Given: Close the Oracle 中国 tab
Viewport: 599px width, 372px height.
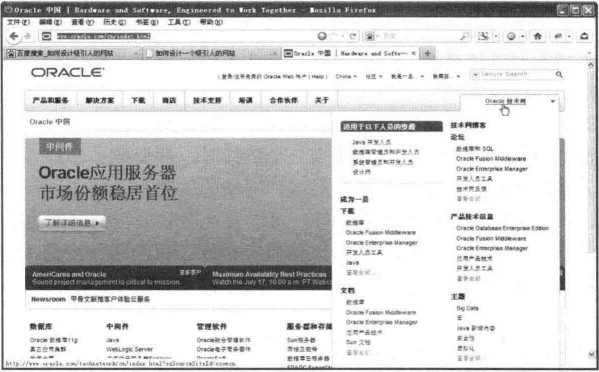Looking at the screenshot, I should [413, 53].
